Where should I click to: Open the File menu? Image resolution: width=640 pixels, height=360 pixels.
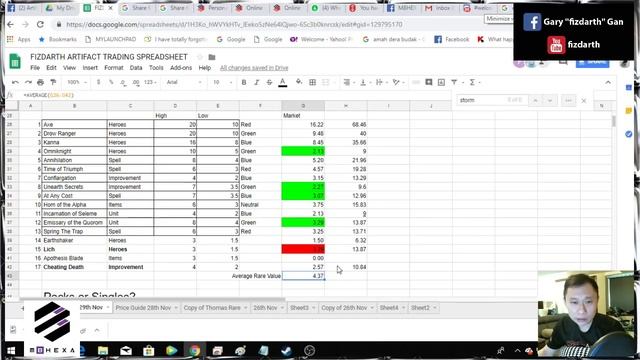pyautogui.click(x=35, y=68)
